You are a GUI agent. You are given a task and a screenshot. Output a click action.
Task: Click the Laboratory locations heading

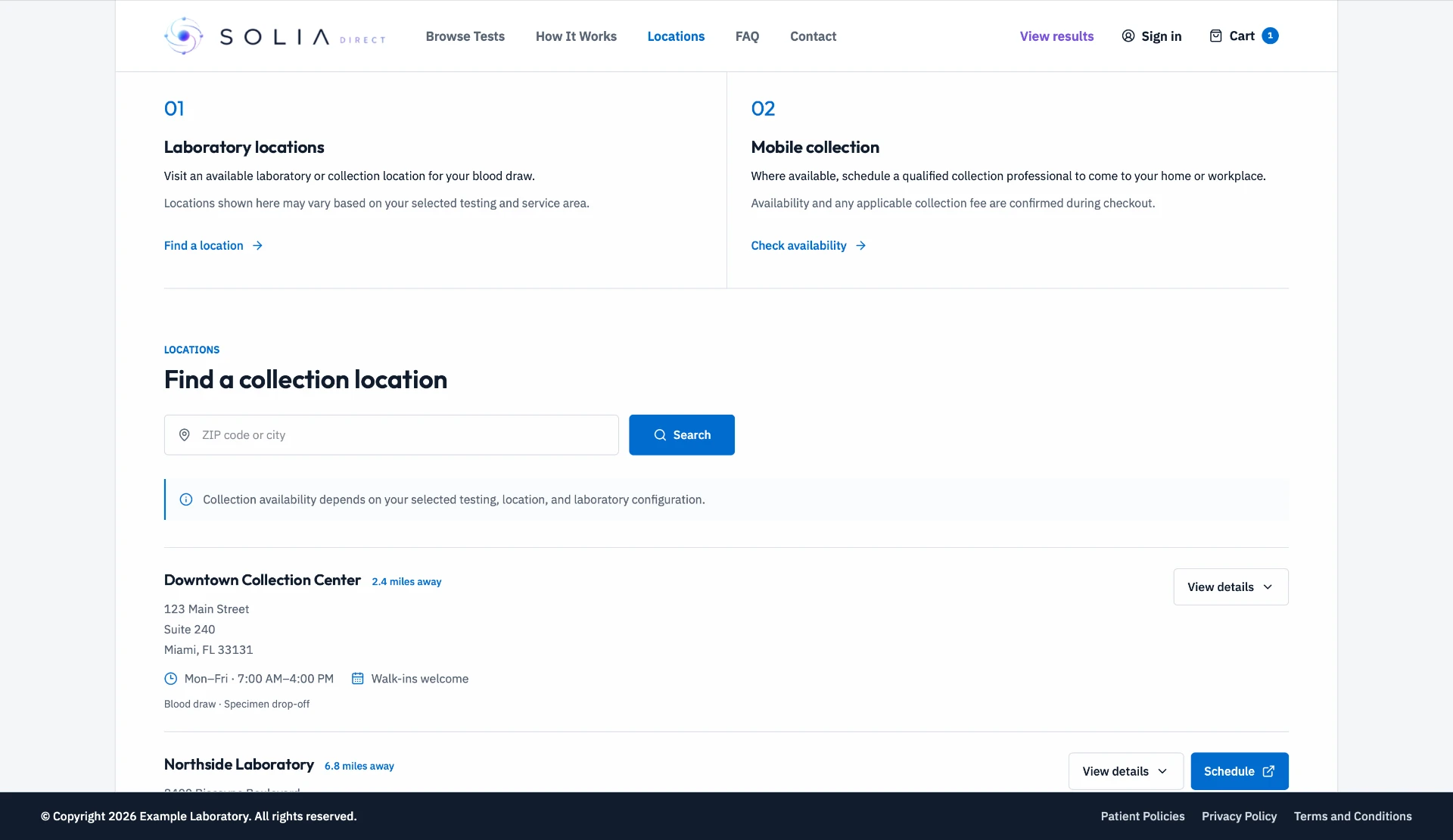click(244, 148)
